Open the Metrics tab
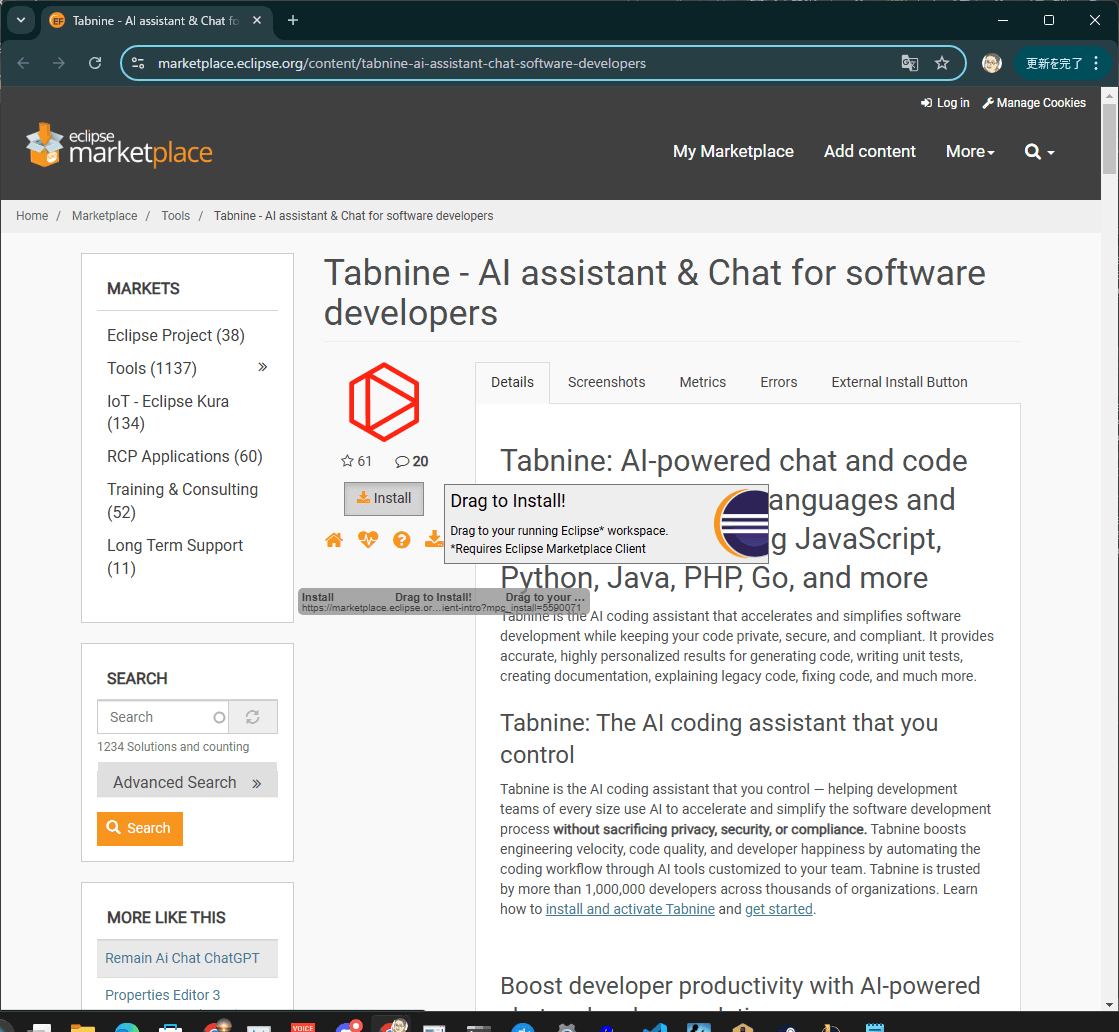The width and height of the screenshot is (1119, 1032). [x=702, y=382]
